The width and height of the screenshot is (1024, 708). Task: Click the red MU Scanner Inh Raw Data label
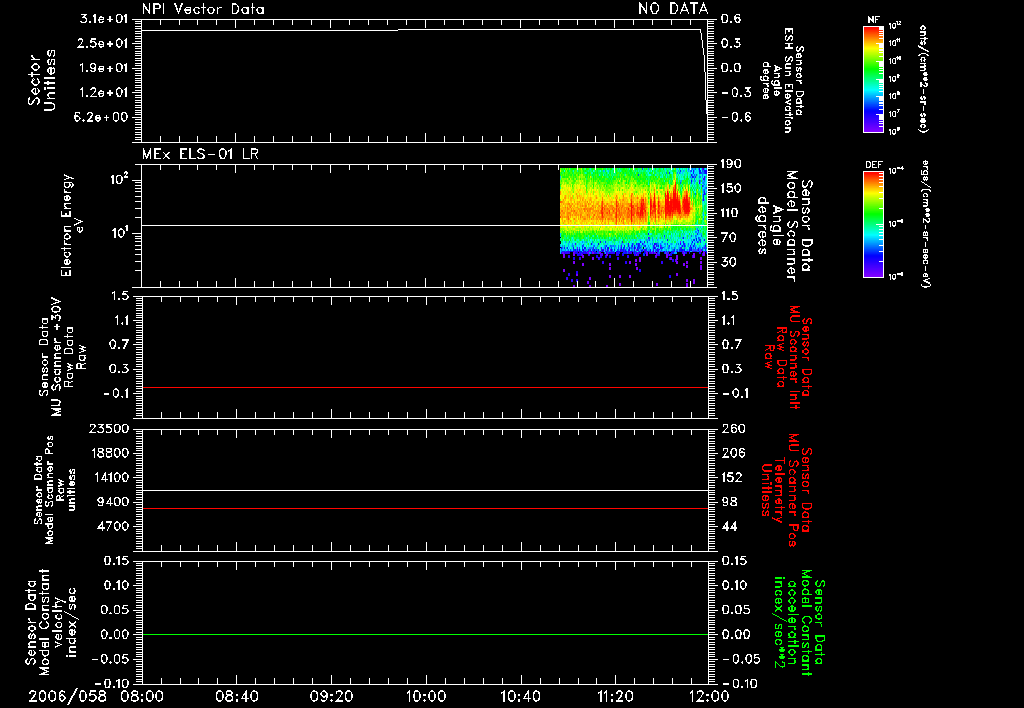[x=789, y=357]
